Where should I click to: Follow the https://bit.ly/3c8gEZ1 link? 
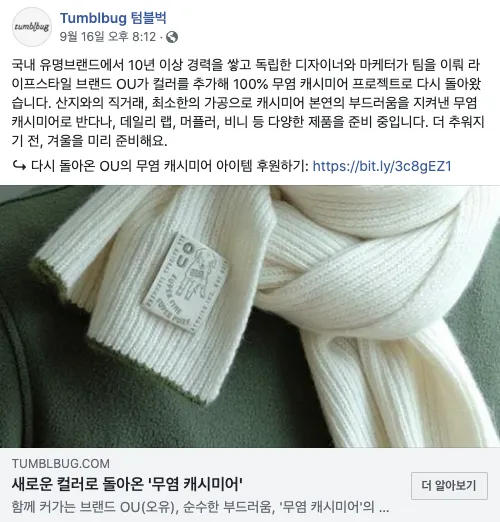tap(382, 166)
